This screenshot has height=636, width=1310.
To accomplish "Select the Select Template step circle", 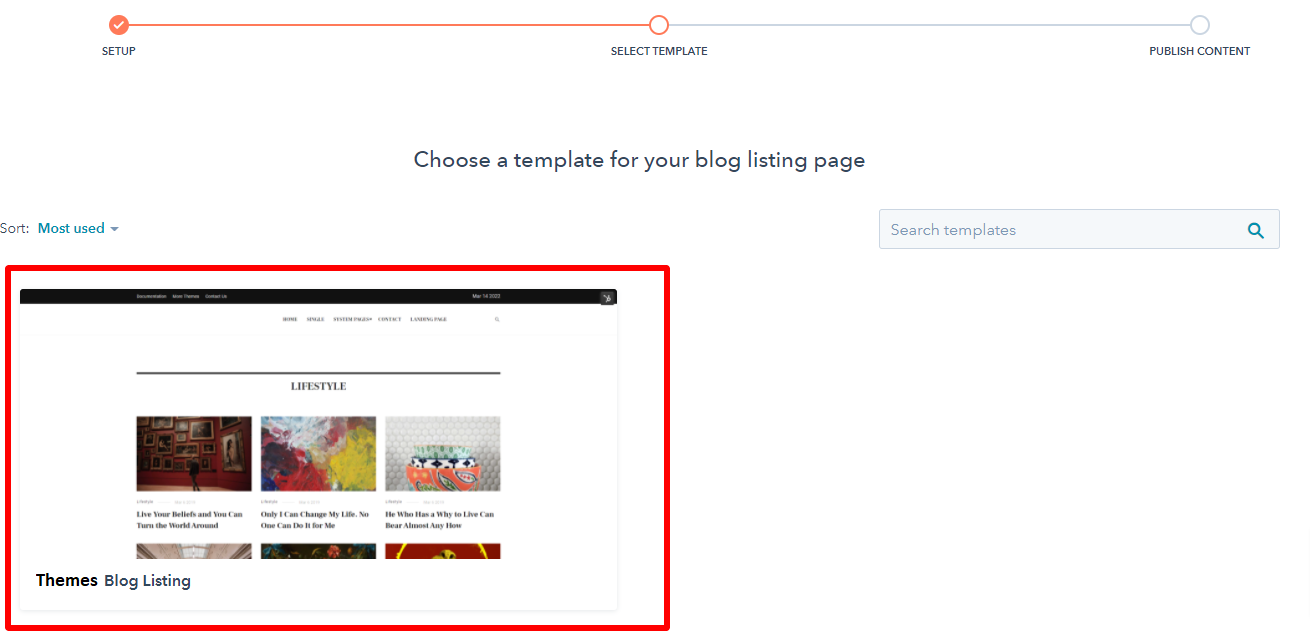I will [659, 25].
